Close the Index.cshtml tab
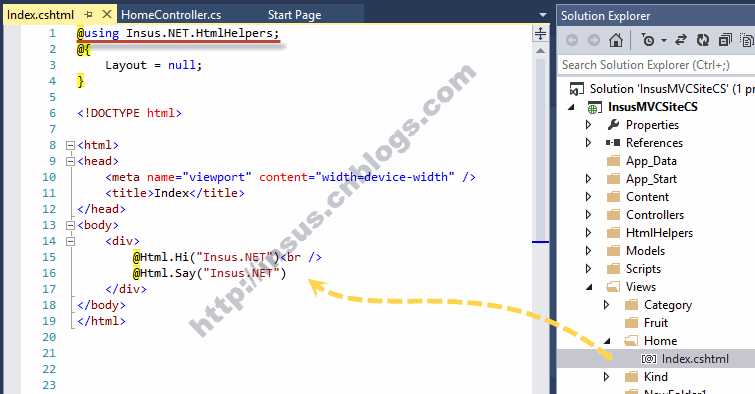 107,14
